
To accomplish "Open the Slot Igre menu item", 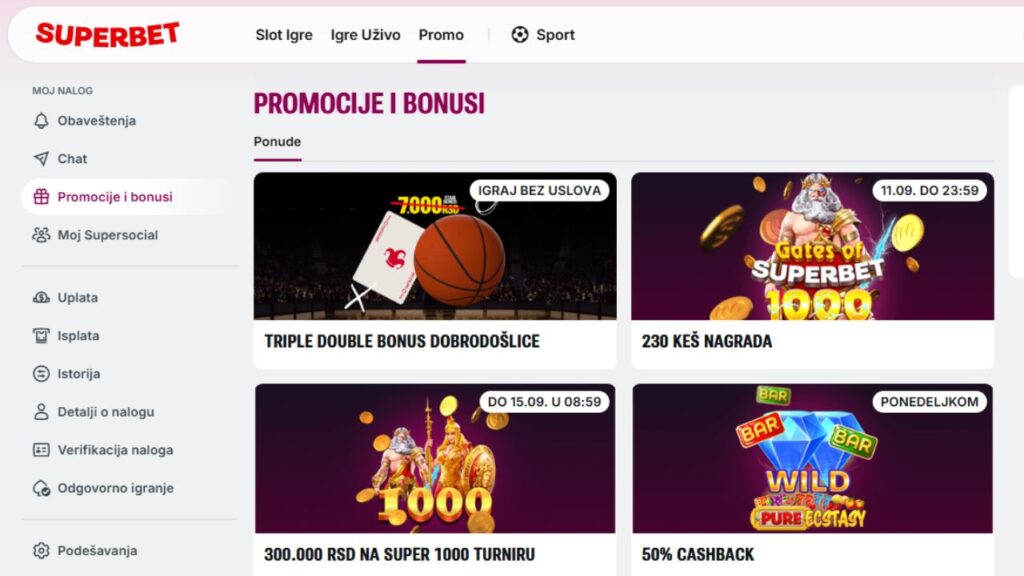I will 284,35.
